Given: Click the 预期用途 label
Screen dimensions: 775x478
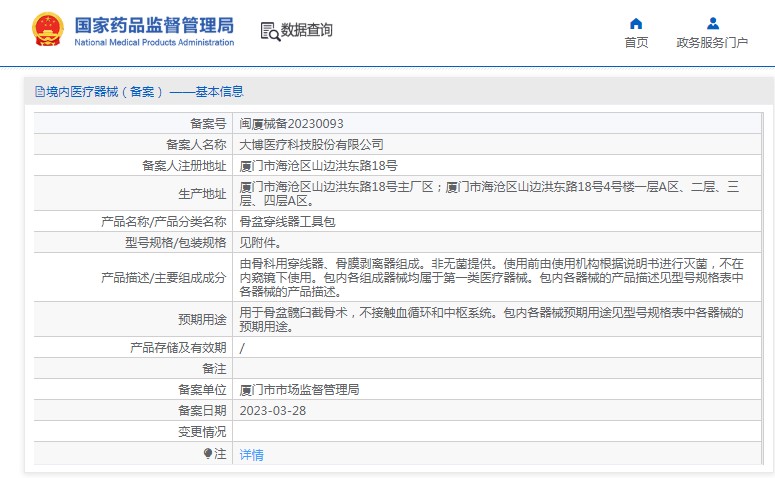Looking at the screenshot, I should point(202,320).
